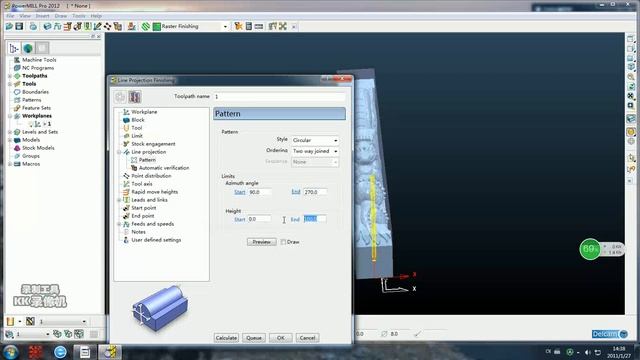This screenshot has height=360, width=640.
Task: Expand the Leads and links node
Action: point(119,200)
